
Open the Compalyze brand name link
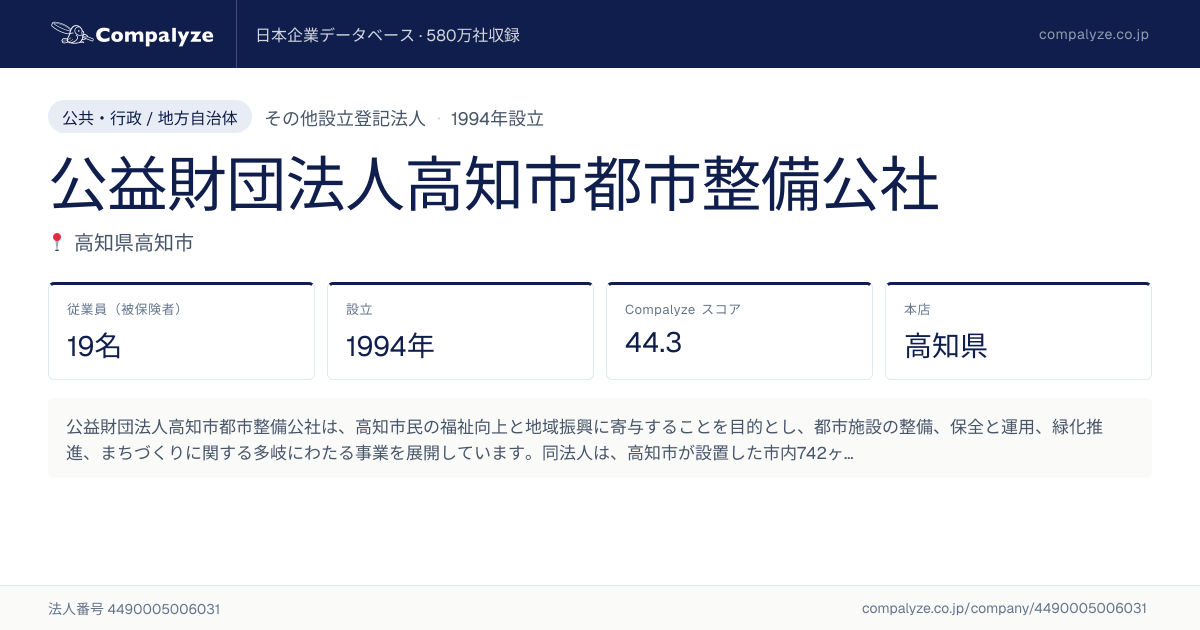pos(155,35)
